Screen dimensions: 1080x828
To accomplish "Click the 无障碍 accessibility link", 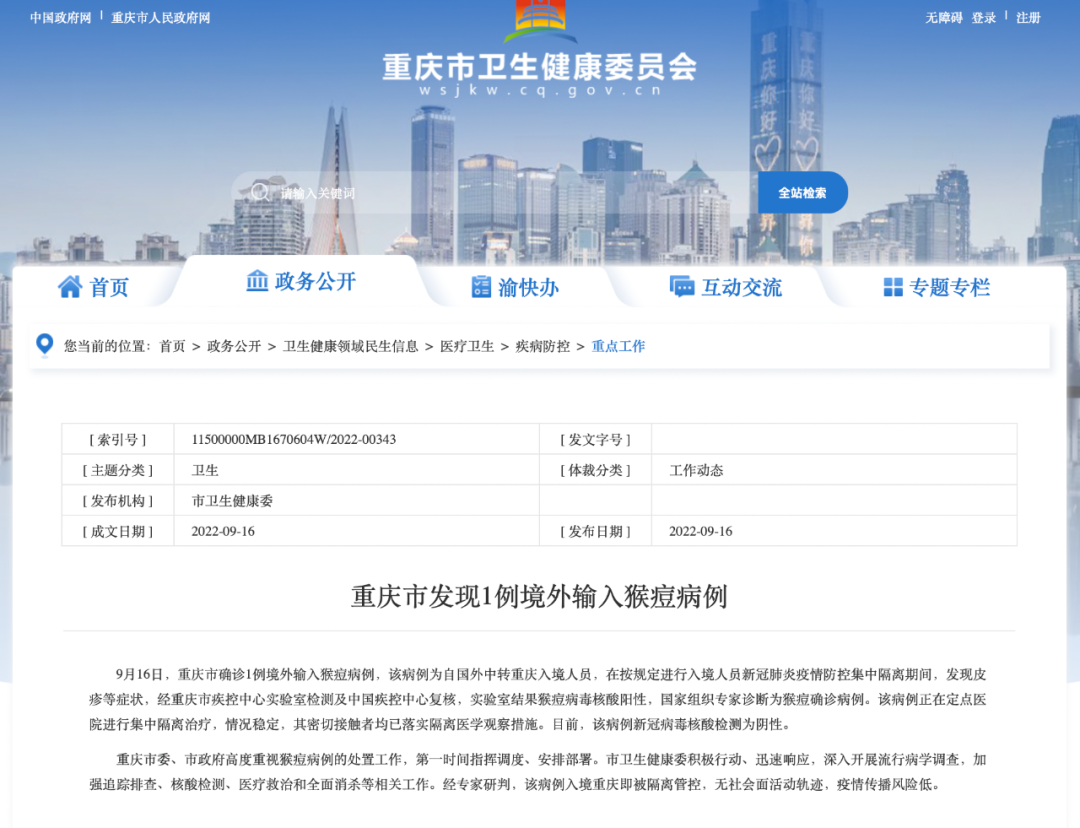I will pos(944,18).
